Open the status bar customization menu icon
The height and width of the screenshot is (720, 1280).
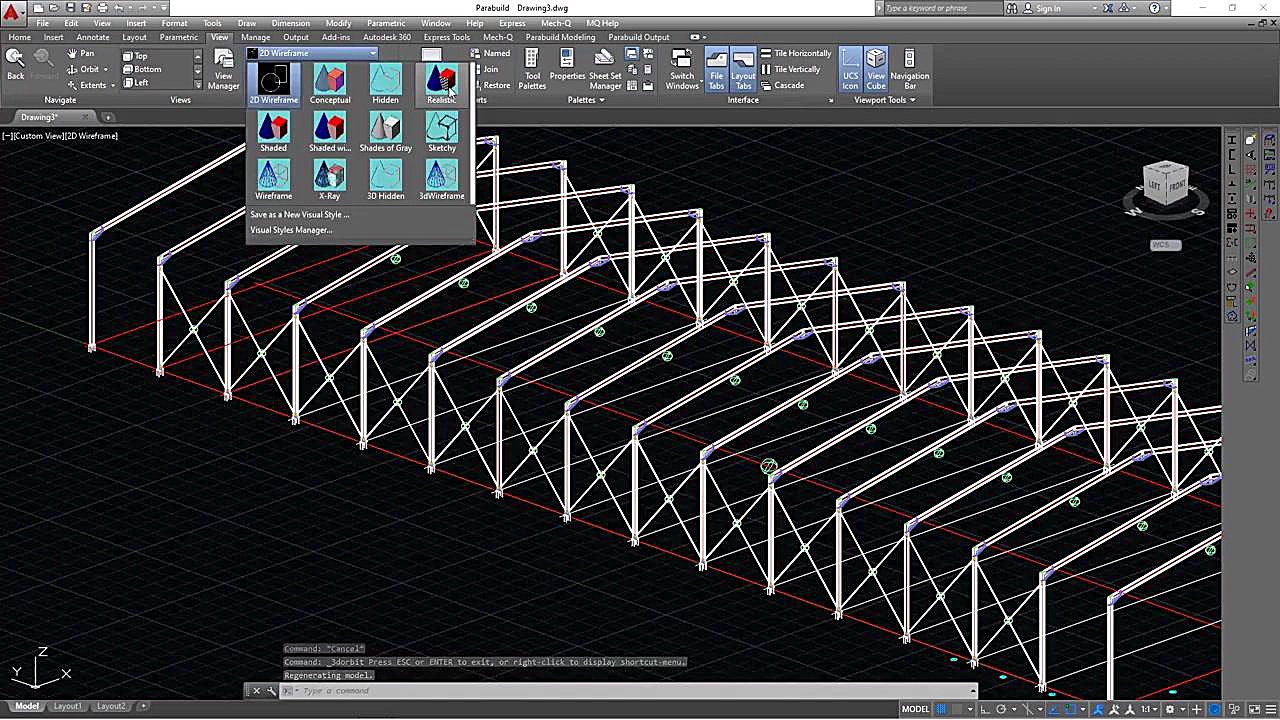coord(1269,709)
